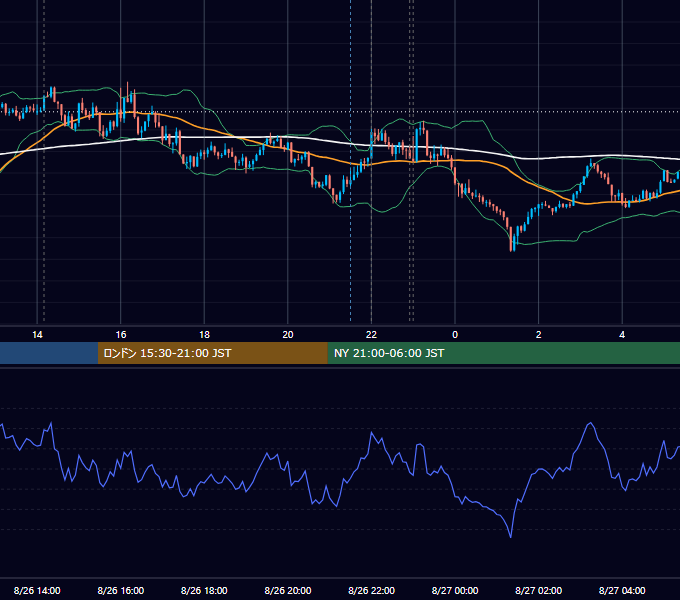Screen dimensions: 680x600
Task: Click the 8/26 20:00 date label
Action: coord(288,590)
